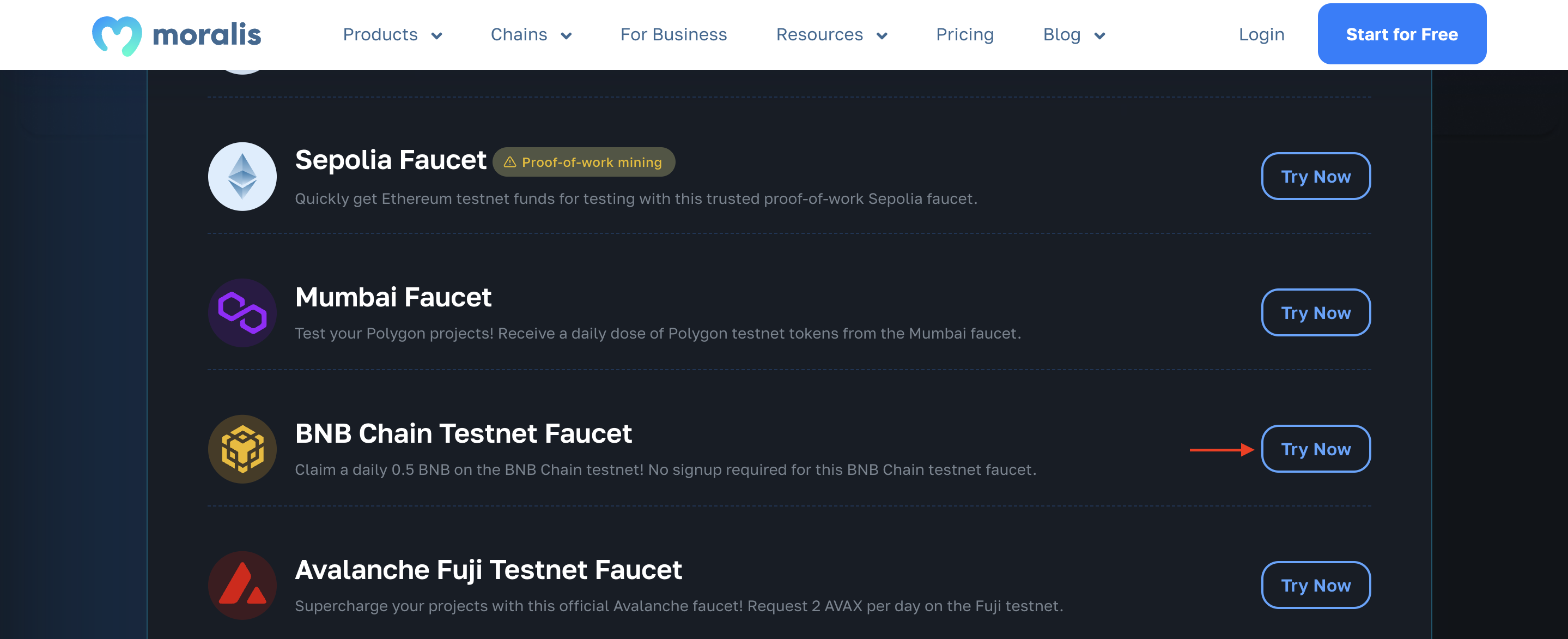Go to For Business page
This screenshot has height=639, width=1568.
pos(673,35)
